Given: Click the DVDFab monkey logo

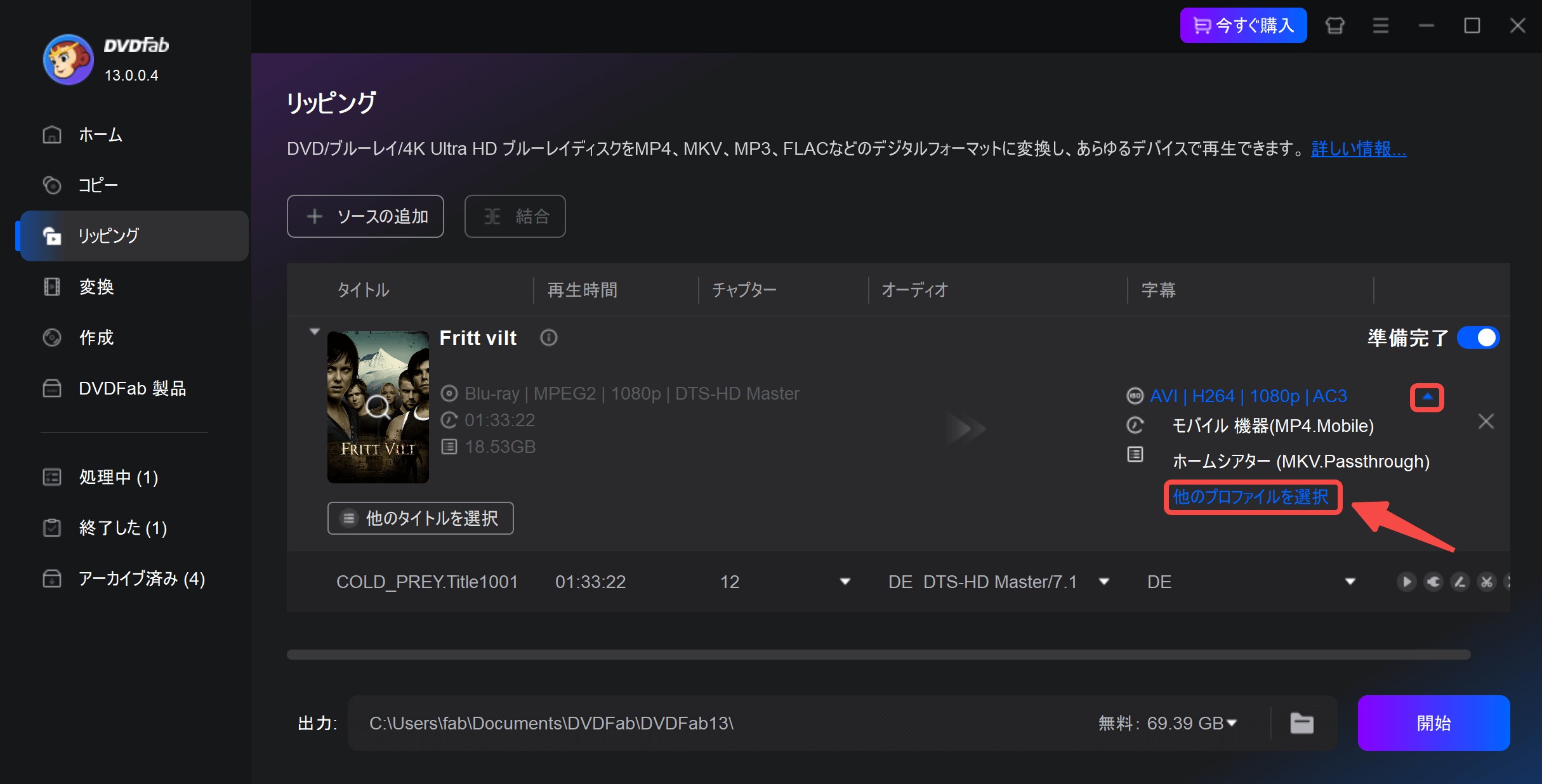Looking at the screenshot, I should (68, 60).
